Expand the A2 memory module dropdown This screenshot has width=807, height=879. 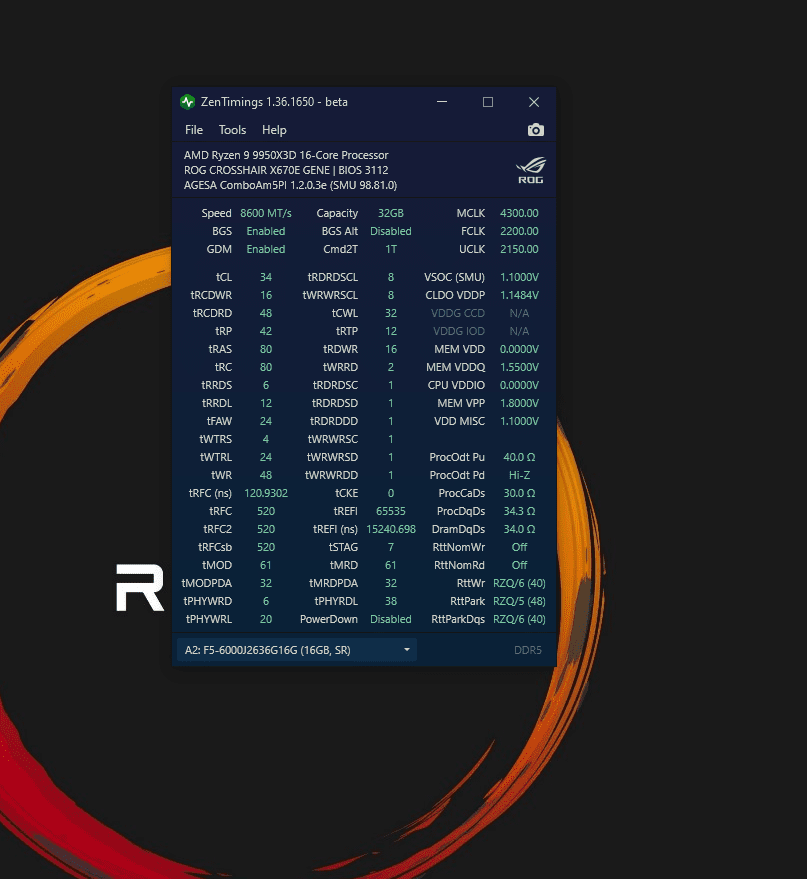pyautogui.click(x=296, y=650)
